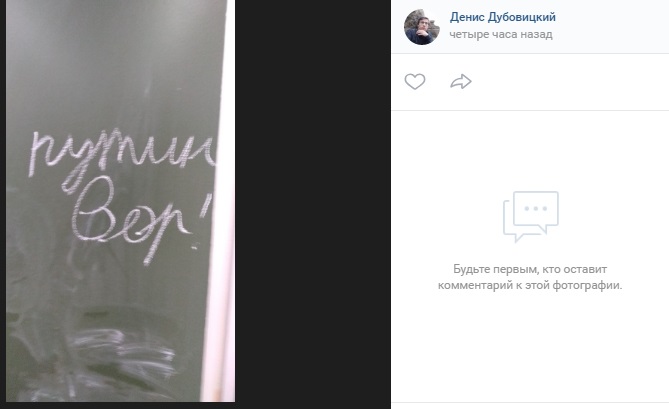This screenshot has height=409, width=669.
Task: Open the Денис Дубовицкий profile link
Action: pos(502,17)
